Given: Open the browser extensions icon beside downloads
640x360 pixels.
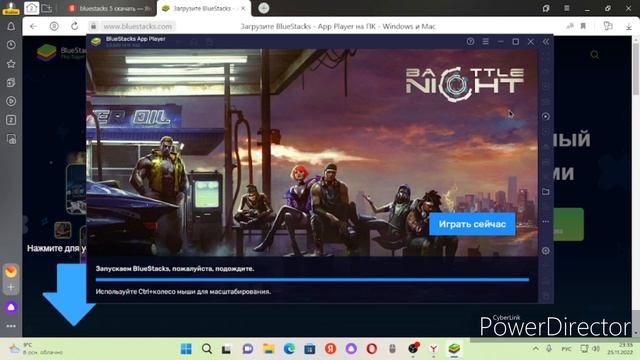Looking at the screenshot, I should tap(608, 26).
